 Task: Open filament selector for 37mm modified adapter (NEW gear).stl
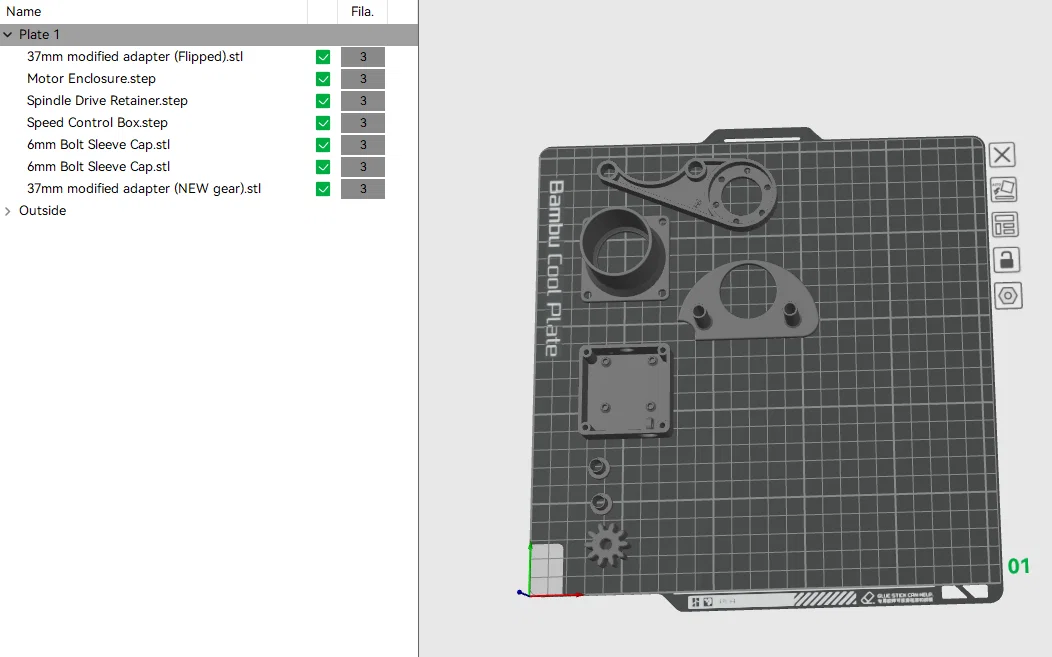[x=363, y=189]
